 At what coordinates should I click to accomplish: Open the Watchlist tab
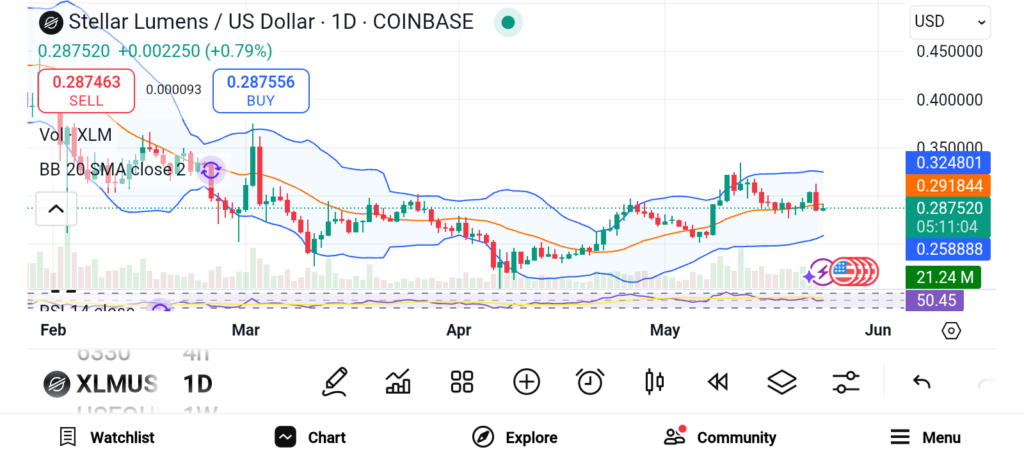[106, 437]
